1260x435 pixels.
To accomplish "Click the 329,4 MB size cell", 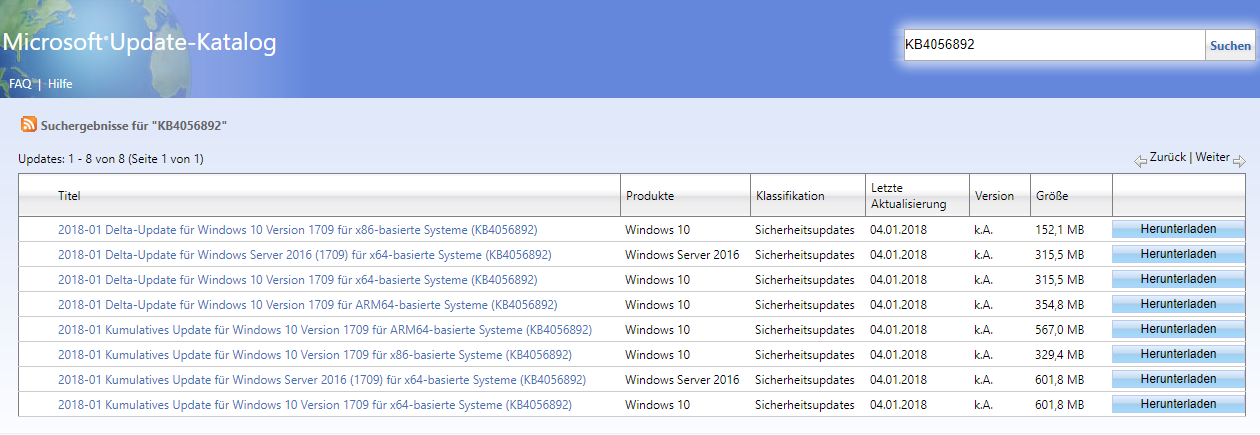I will (1059, 355).
